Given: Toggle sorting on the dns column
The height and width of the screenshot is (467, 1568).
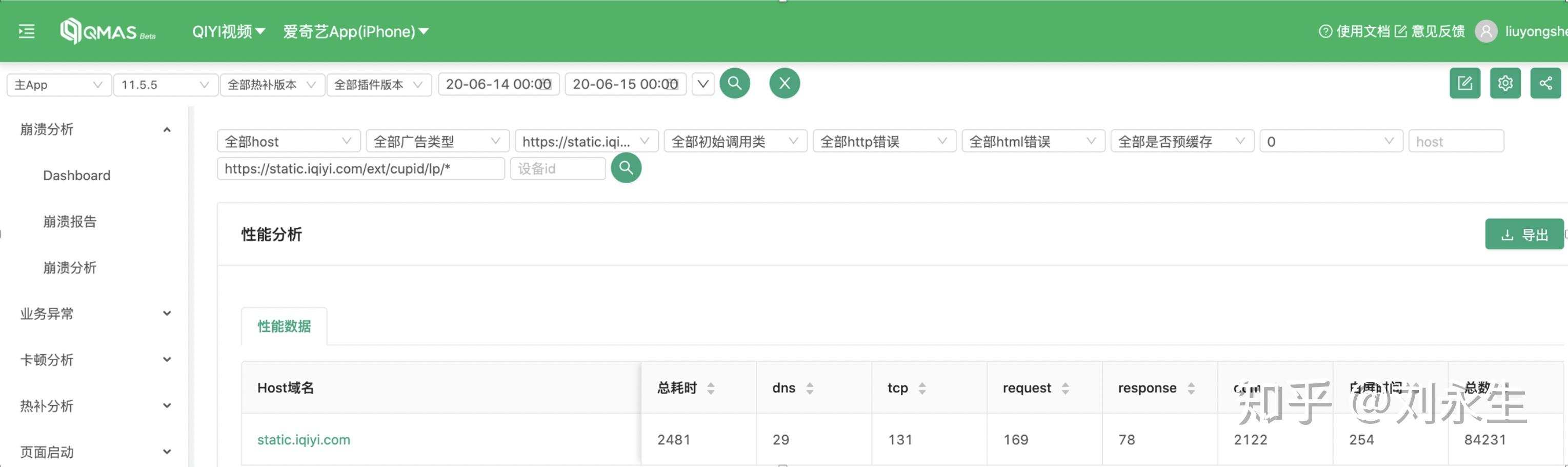Looking at the screenshot, I should click(x=810, y=387).
